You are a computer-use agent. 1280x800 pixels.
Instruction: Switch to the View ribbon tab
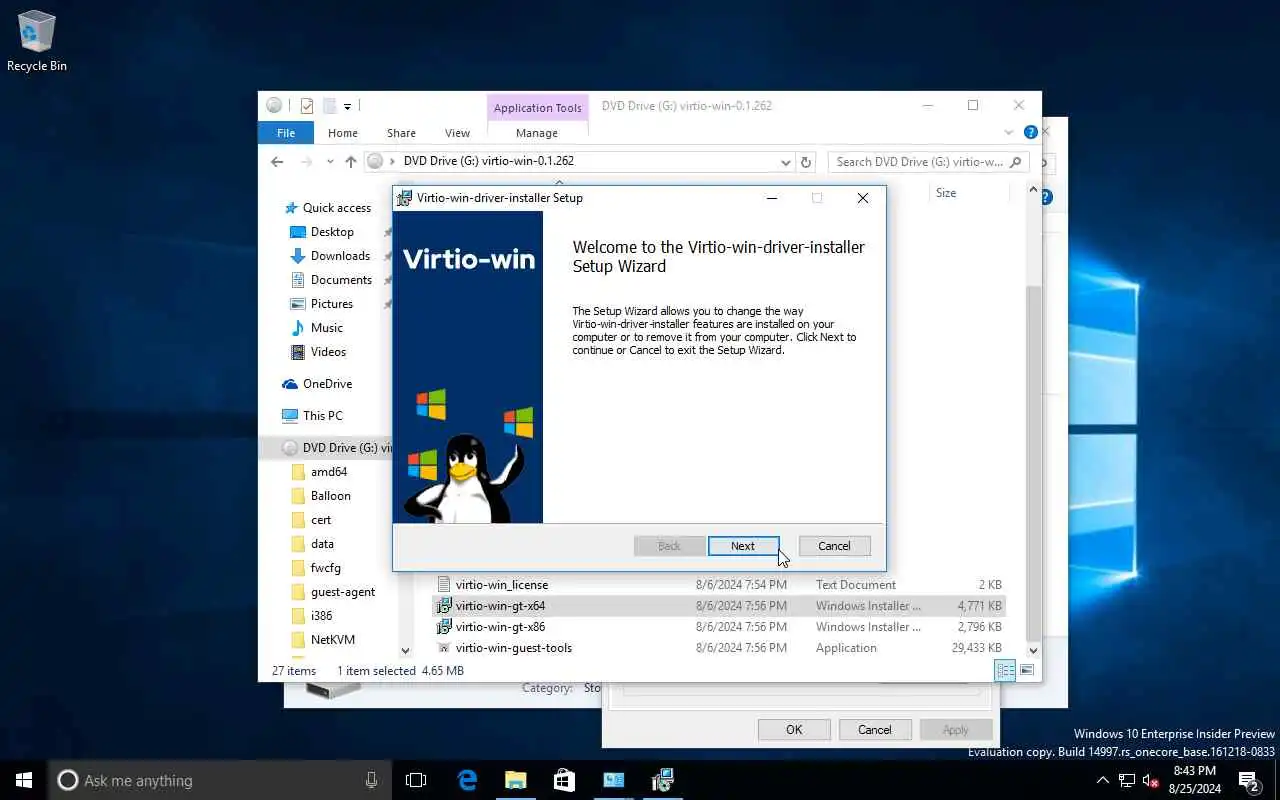(x=457, y=133)
